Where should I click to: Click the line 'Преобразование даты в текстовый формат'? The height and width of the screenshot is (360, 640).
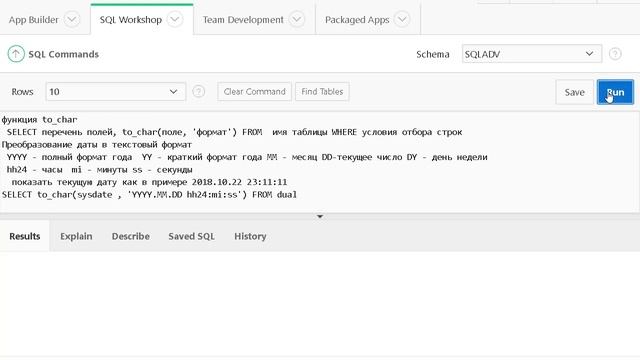coord(97,144)
